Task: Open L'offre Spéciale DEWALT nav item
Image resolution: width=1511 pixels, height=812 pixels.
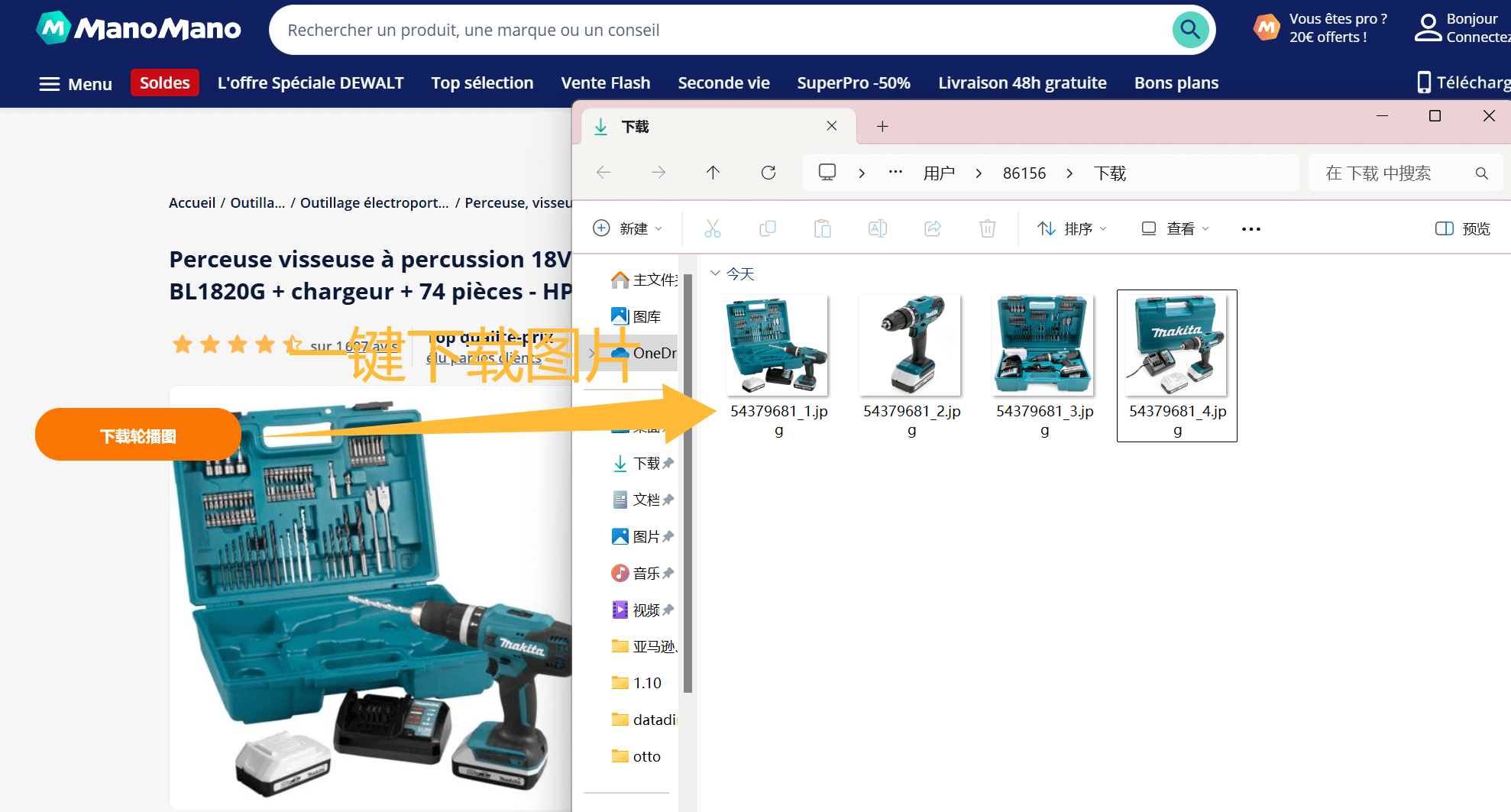Action: tap(311, 82)
